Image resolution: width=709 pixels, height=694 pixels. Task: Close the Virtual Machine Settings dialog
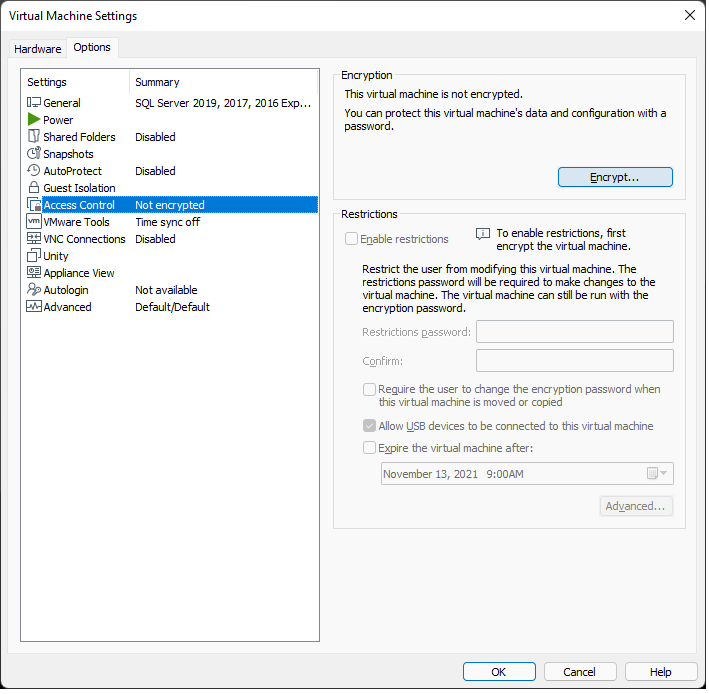(x=692, y=15)
